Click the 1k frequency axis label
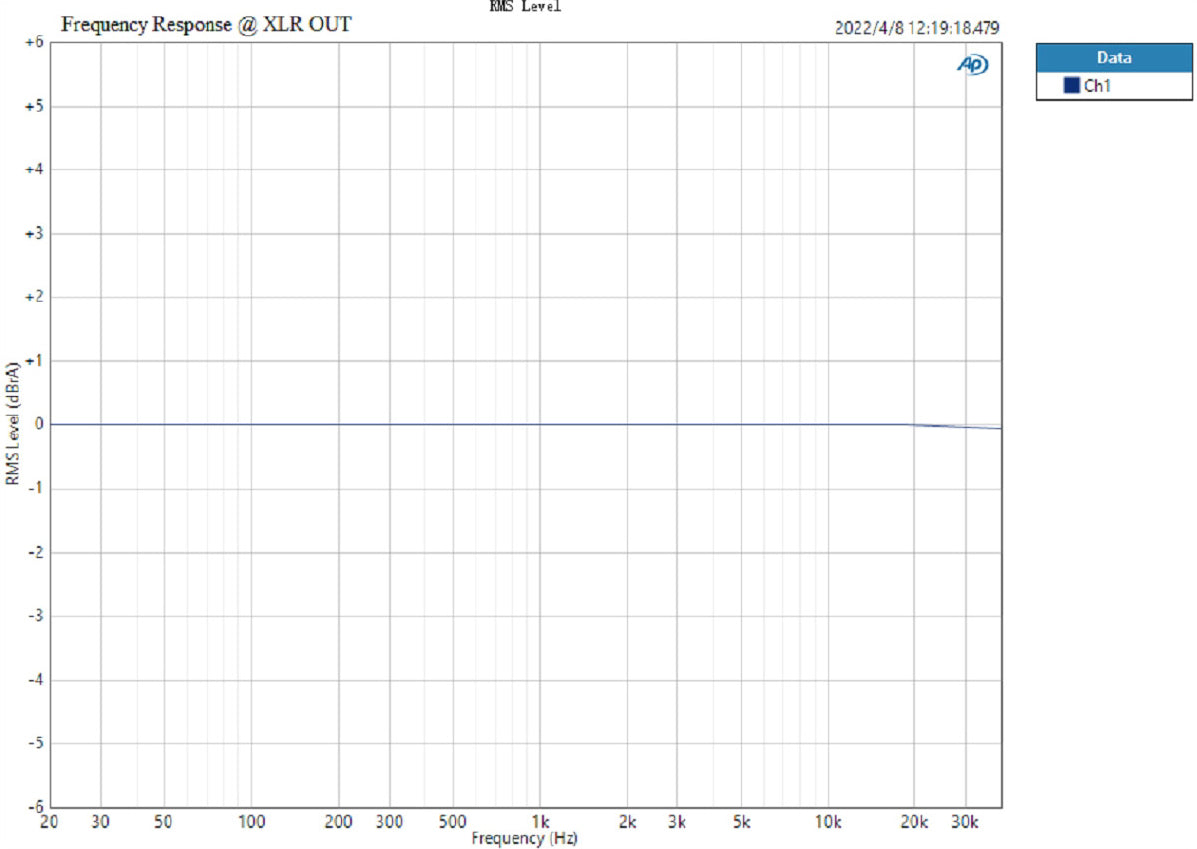The image size is (1197, 849). pos(540,822)
